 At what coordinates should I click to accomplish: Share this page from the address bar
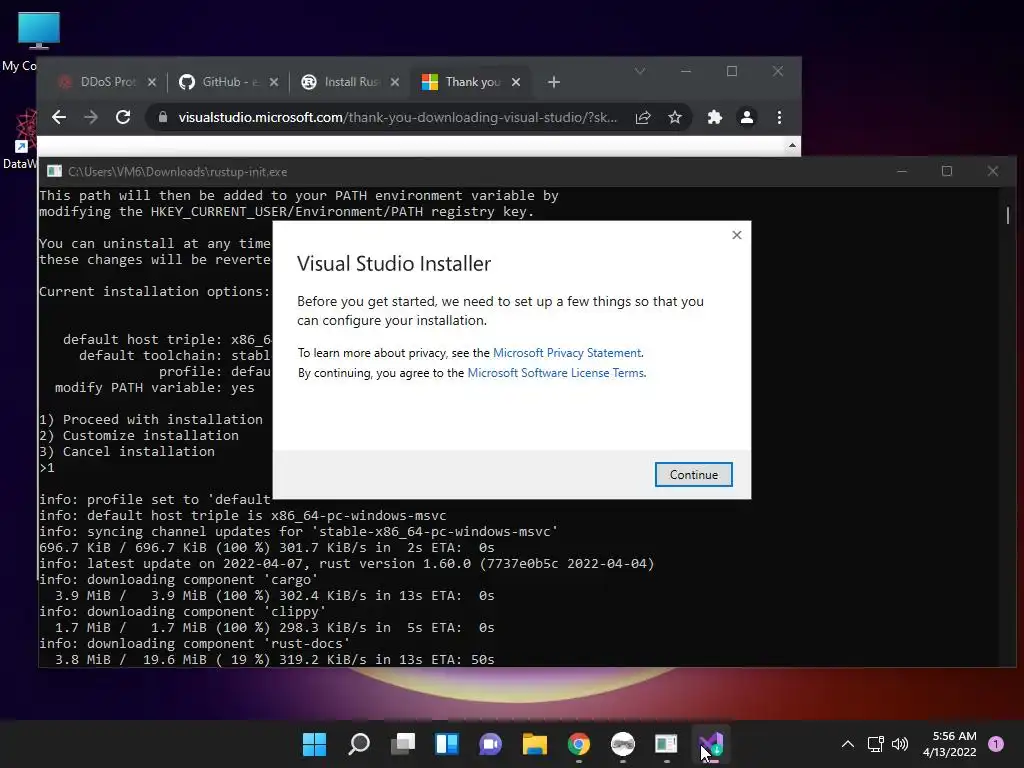pos(643,118)
